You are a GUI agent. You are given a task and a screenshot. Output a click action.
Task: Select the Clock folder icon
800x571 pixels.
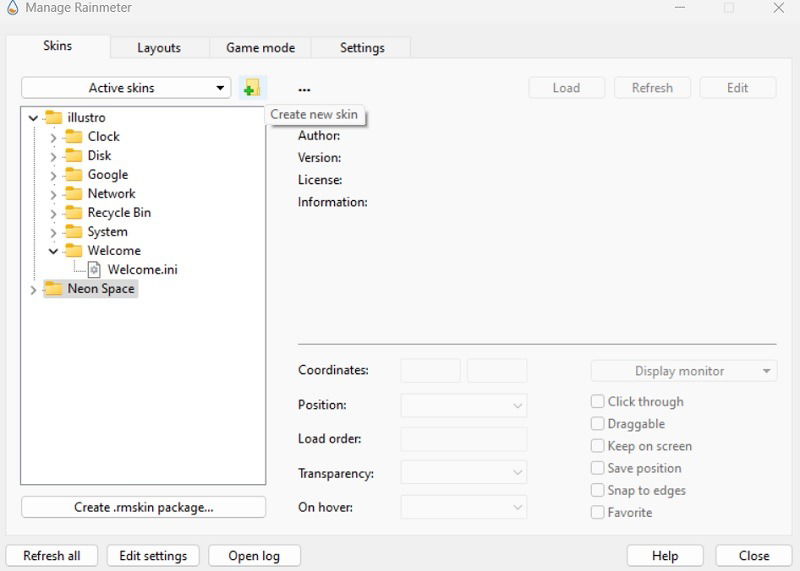(x=74, y=136)
